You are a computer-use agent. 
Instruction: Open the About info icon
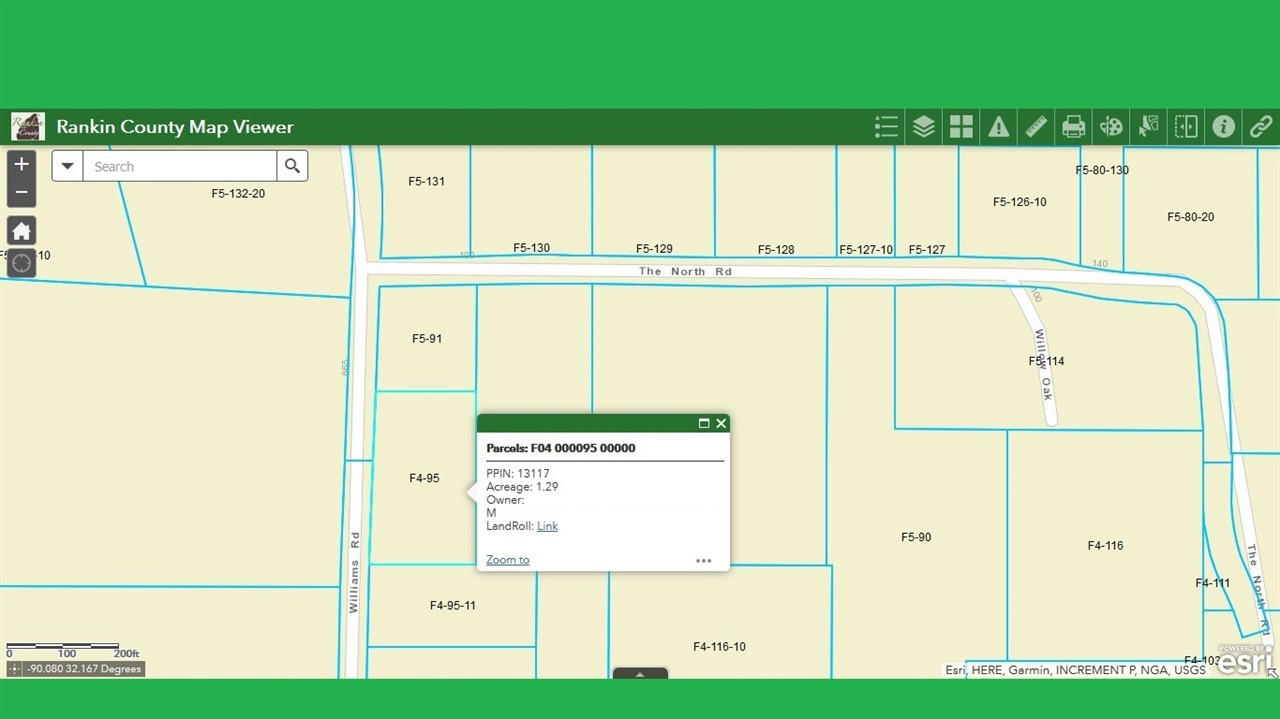(x=1224, y=127)
